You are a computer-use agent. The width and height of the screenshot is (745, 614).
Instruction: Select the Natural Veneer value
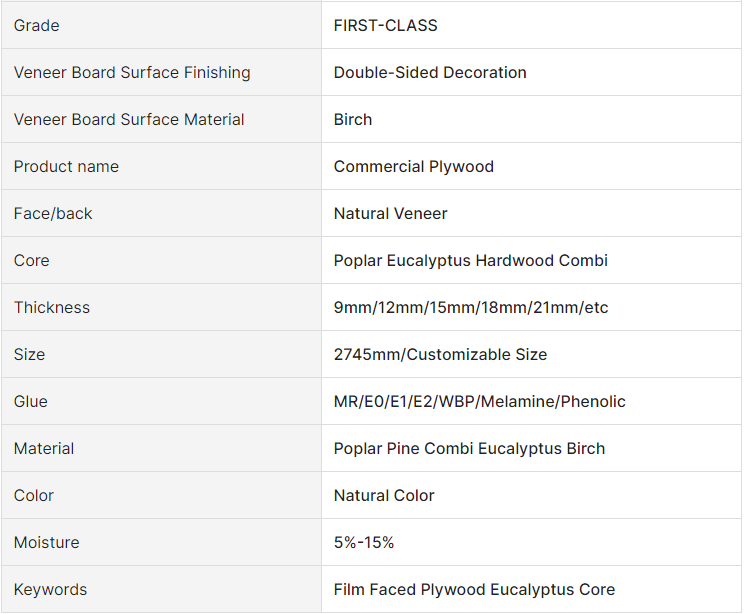coord(391,214)
